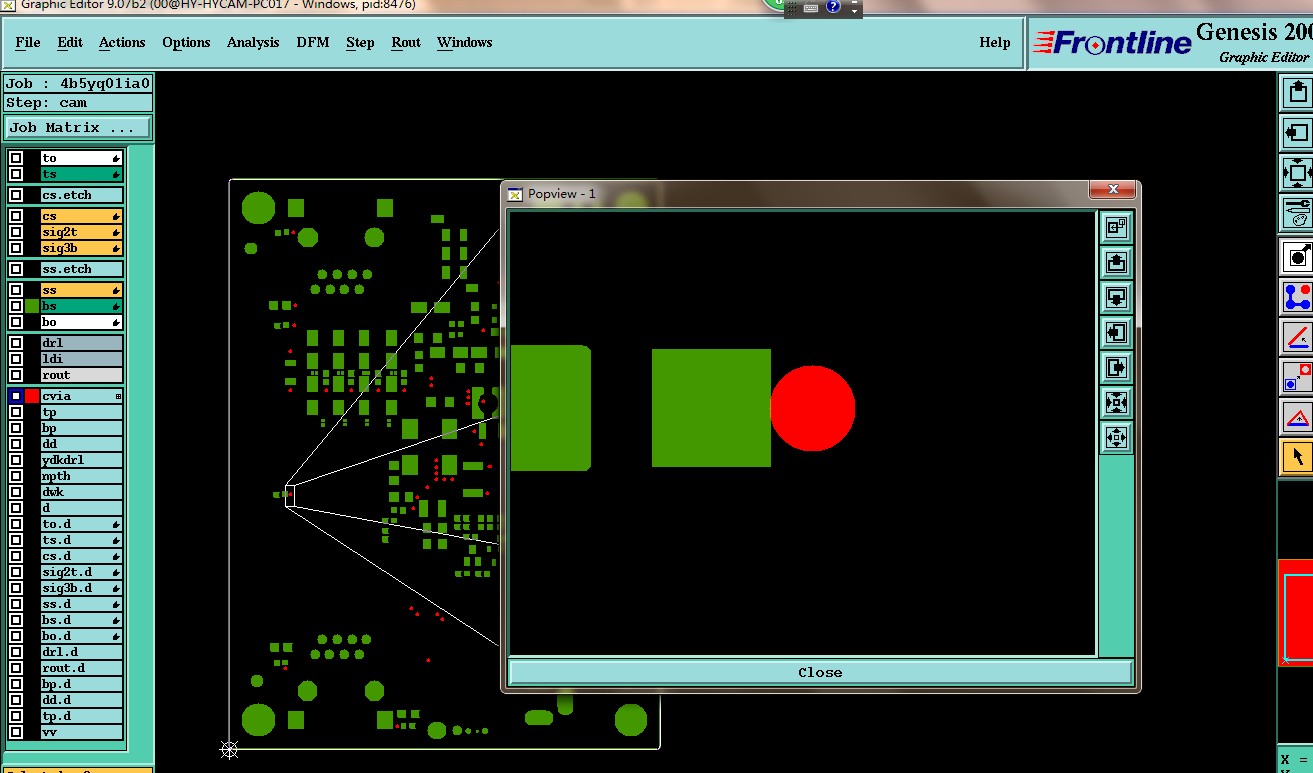Image resolution: width=1313 pixels, height=773 pixels.
Task: Open the Help menu
Action: tap(994, 42)
